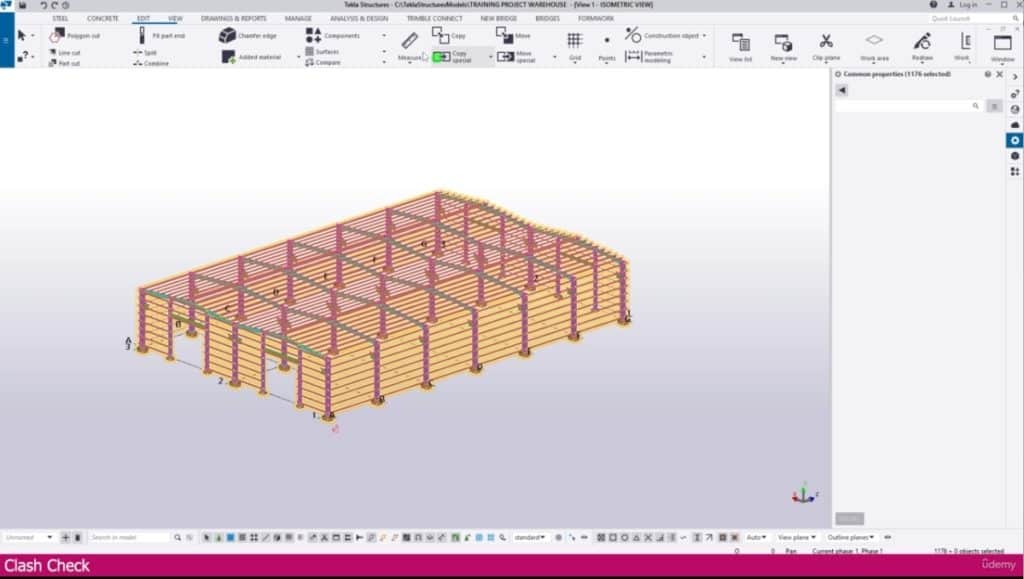Open the Auto snap depth dropdown

pos(756,537)
